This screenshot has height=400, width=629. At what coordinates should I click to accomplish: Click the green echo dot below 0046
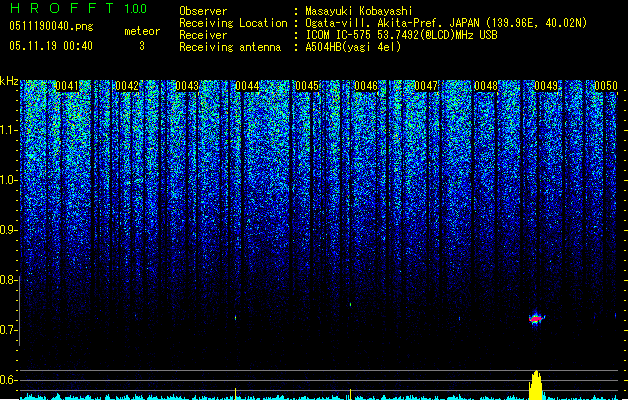351,305
